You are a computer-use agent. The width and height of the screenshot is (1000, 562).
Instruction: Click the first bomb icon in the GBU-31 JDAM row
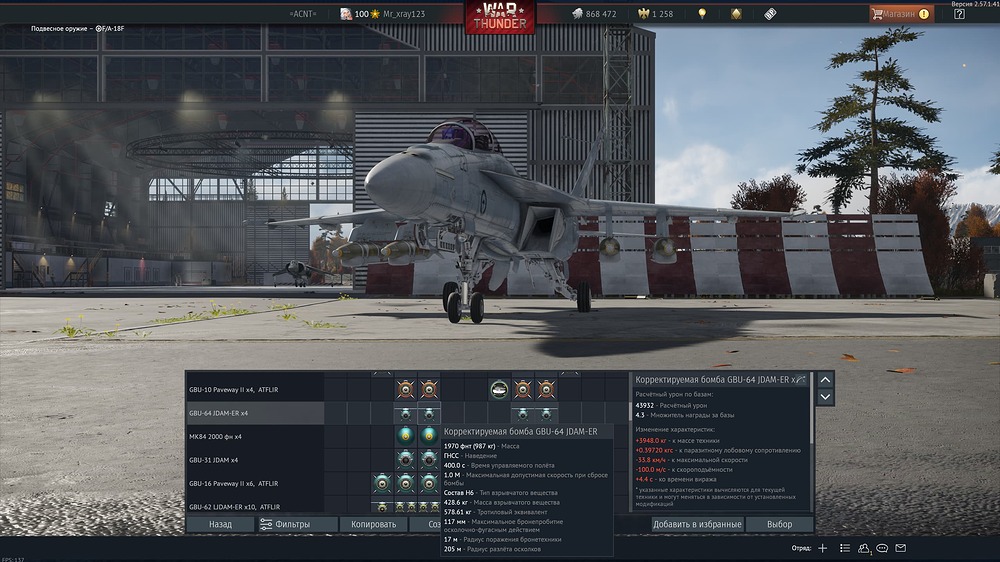pos(405,459)
